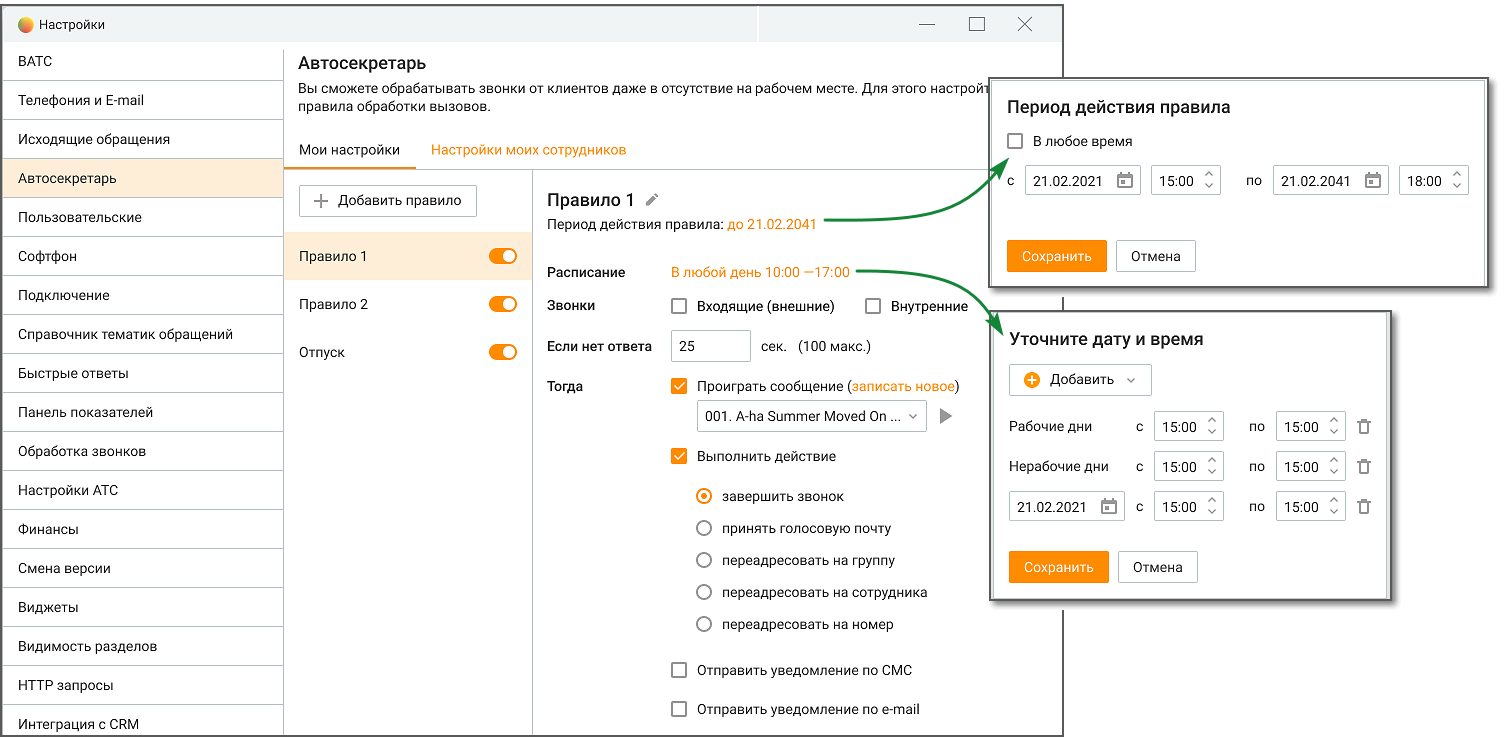
Task: Save the rule period with Сохранить
Action: [x=1057, y=256]
